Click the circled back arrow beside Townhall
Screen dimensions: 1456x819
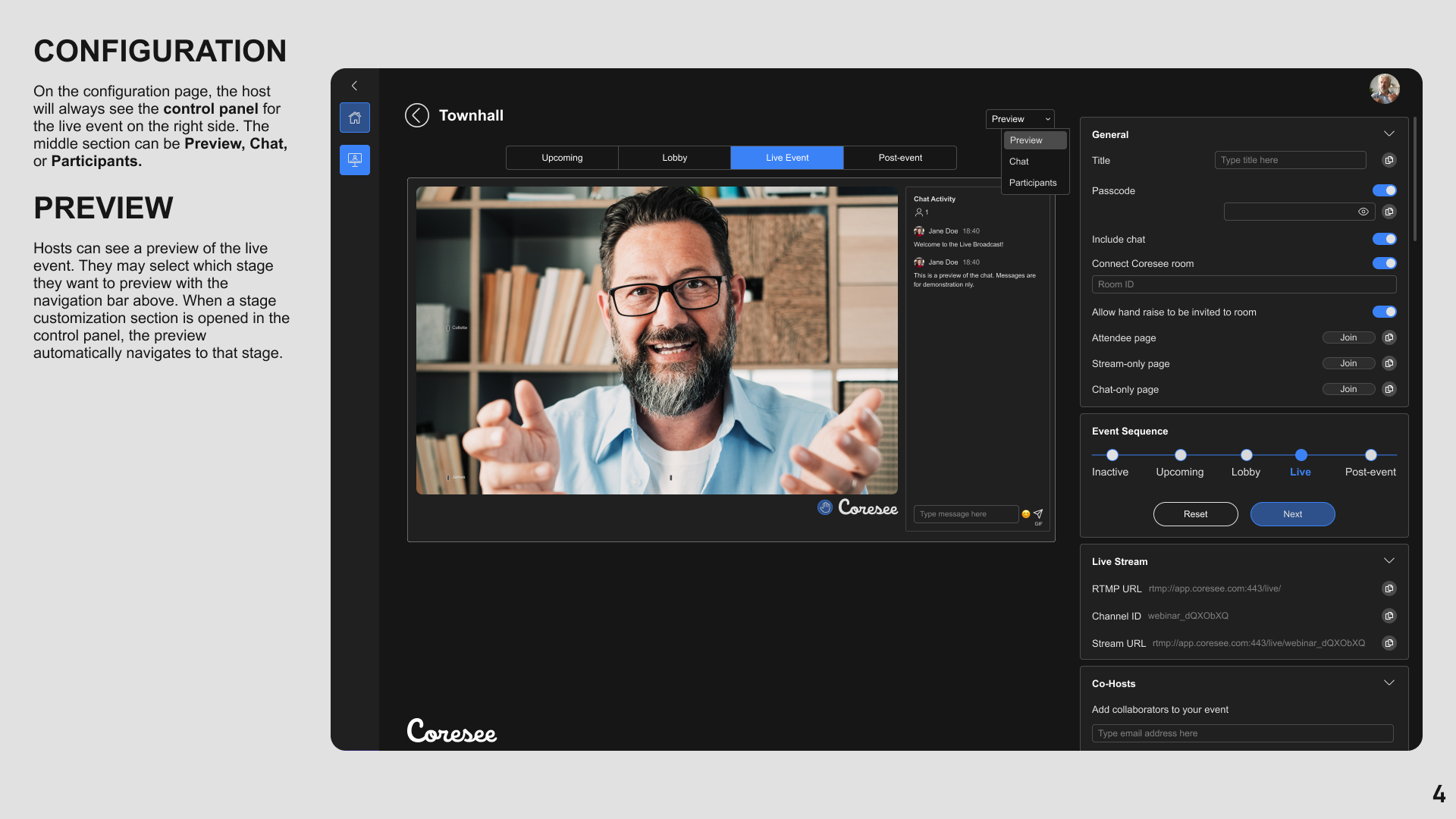point(416,115)
